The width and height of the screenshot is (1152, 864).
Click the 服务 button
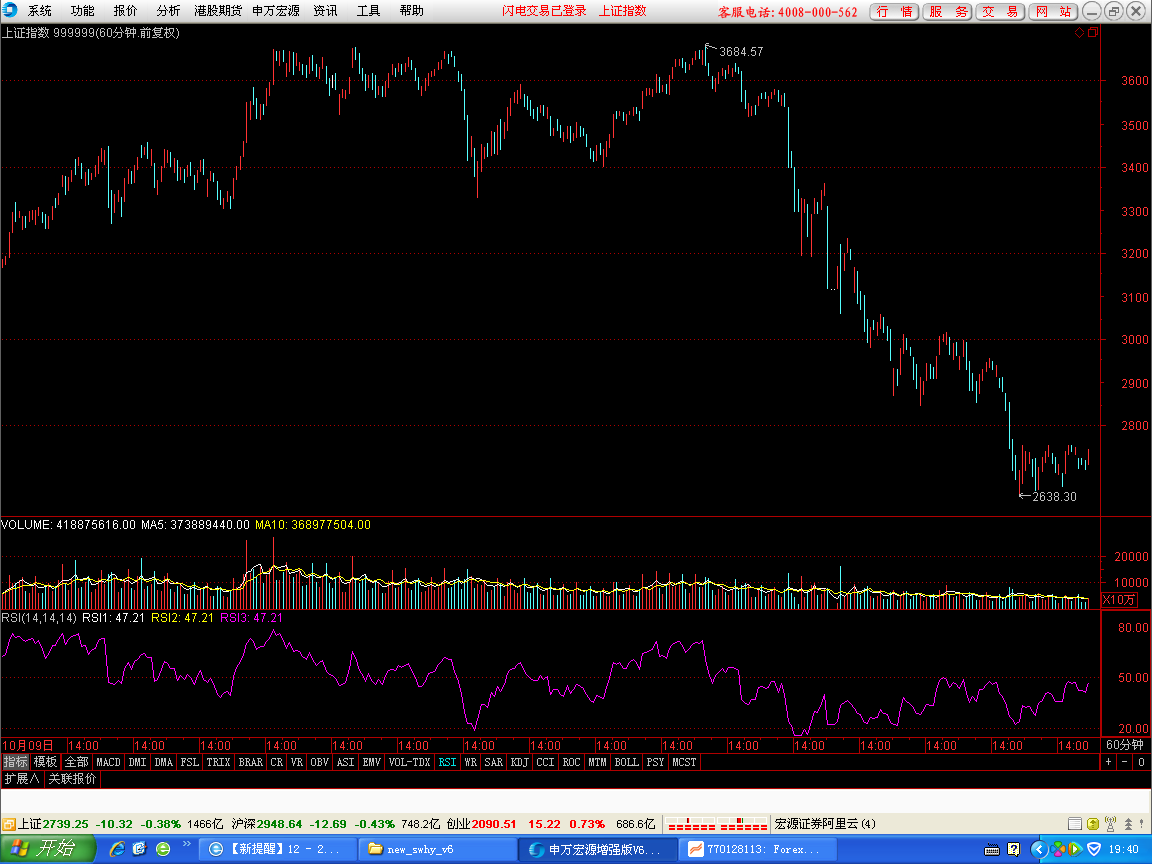pos(948,11)
